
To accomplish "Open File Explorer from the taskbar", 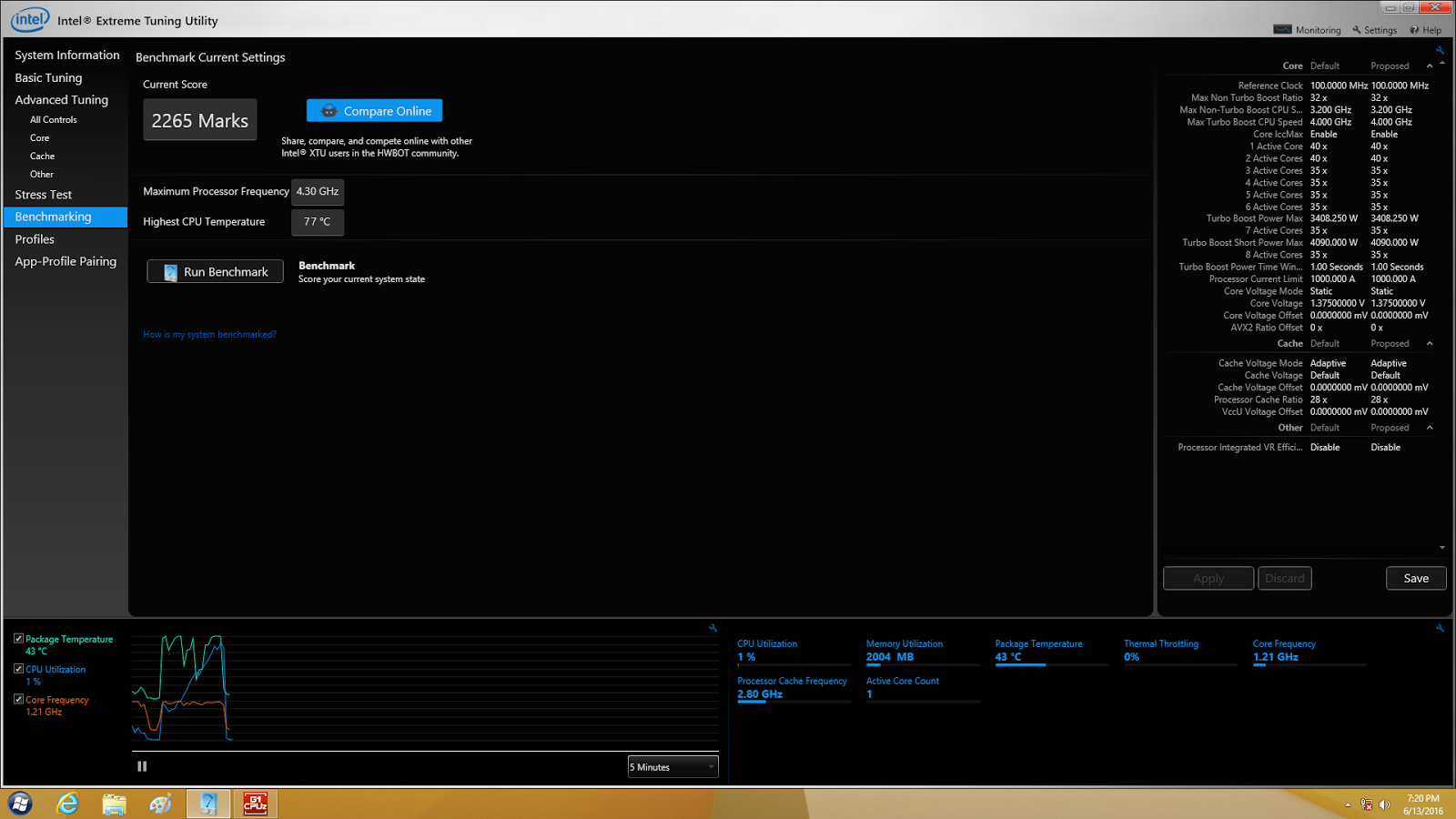I will [x=114, y=804].
